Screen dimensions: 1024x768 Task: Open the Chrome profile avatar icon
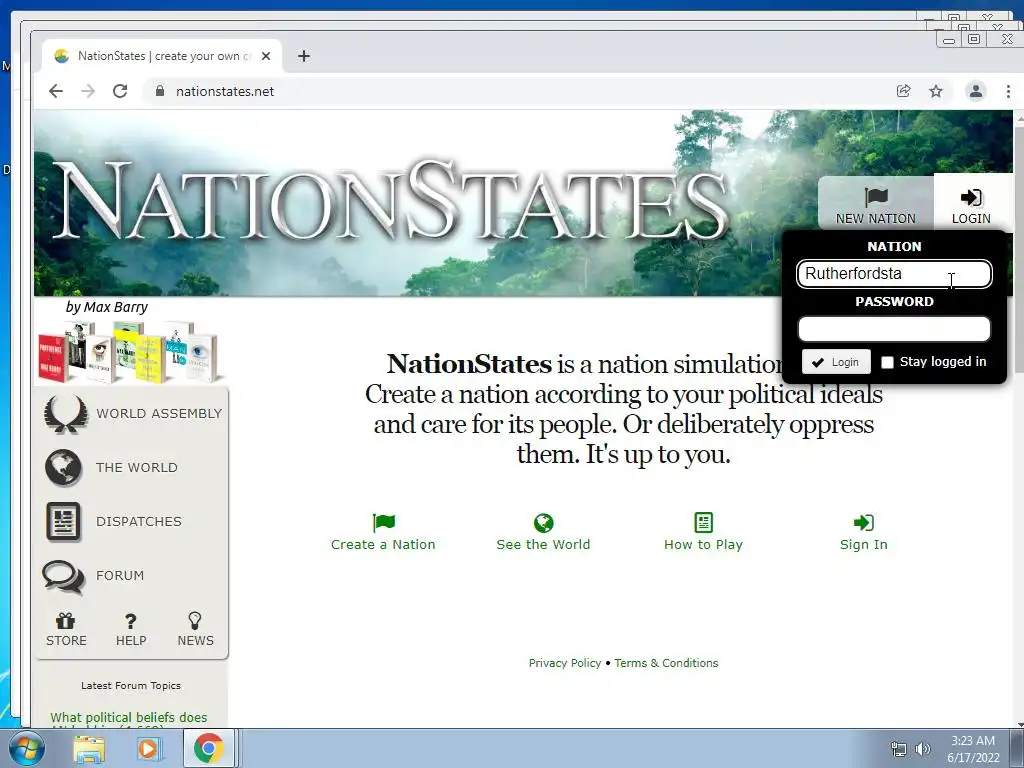976,91
